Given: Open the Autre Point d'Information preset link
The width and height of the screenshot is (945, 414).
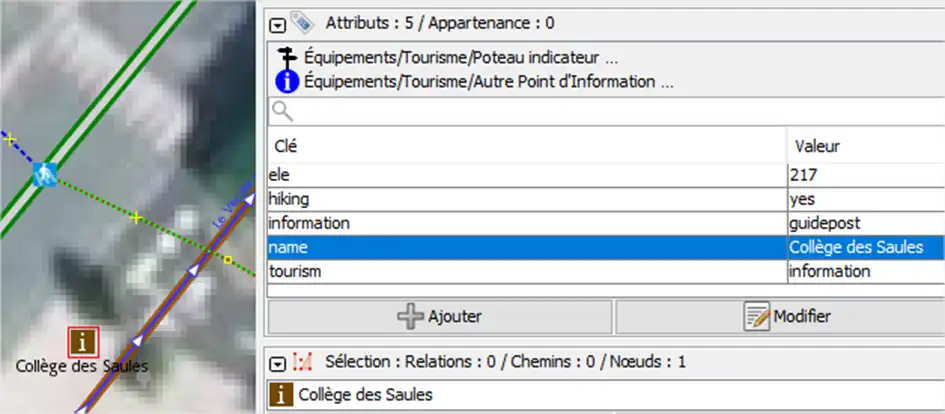Looking at the screenshot, I should (x=488, y=82).
